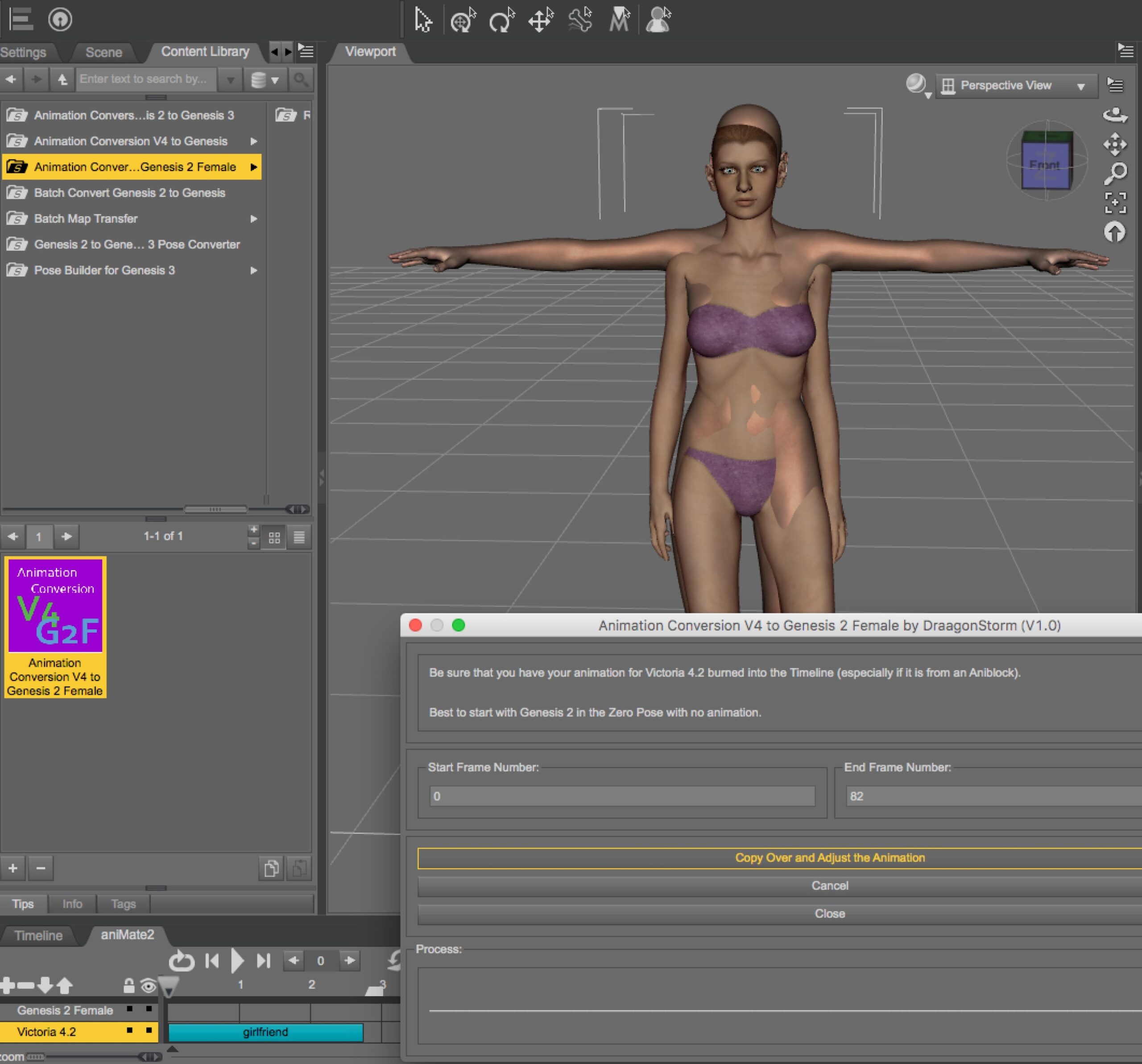Reset the camera view icon

point(1114,232)
